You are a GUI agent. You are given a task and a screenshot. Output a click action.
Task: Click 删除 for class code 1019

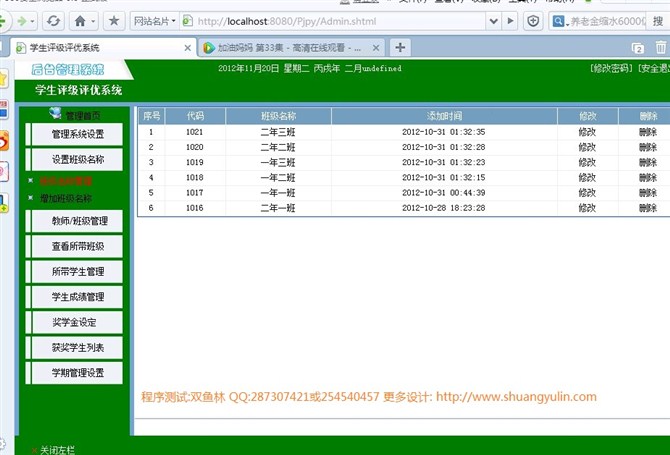(648, 162)
